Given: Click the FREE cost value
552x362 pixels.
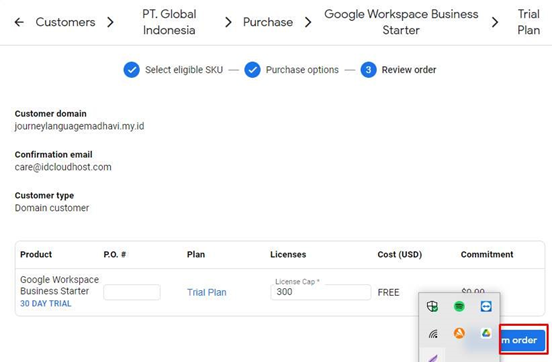Looking at the screenshot, I should [x=388, y=292].
